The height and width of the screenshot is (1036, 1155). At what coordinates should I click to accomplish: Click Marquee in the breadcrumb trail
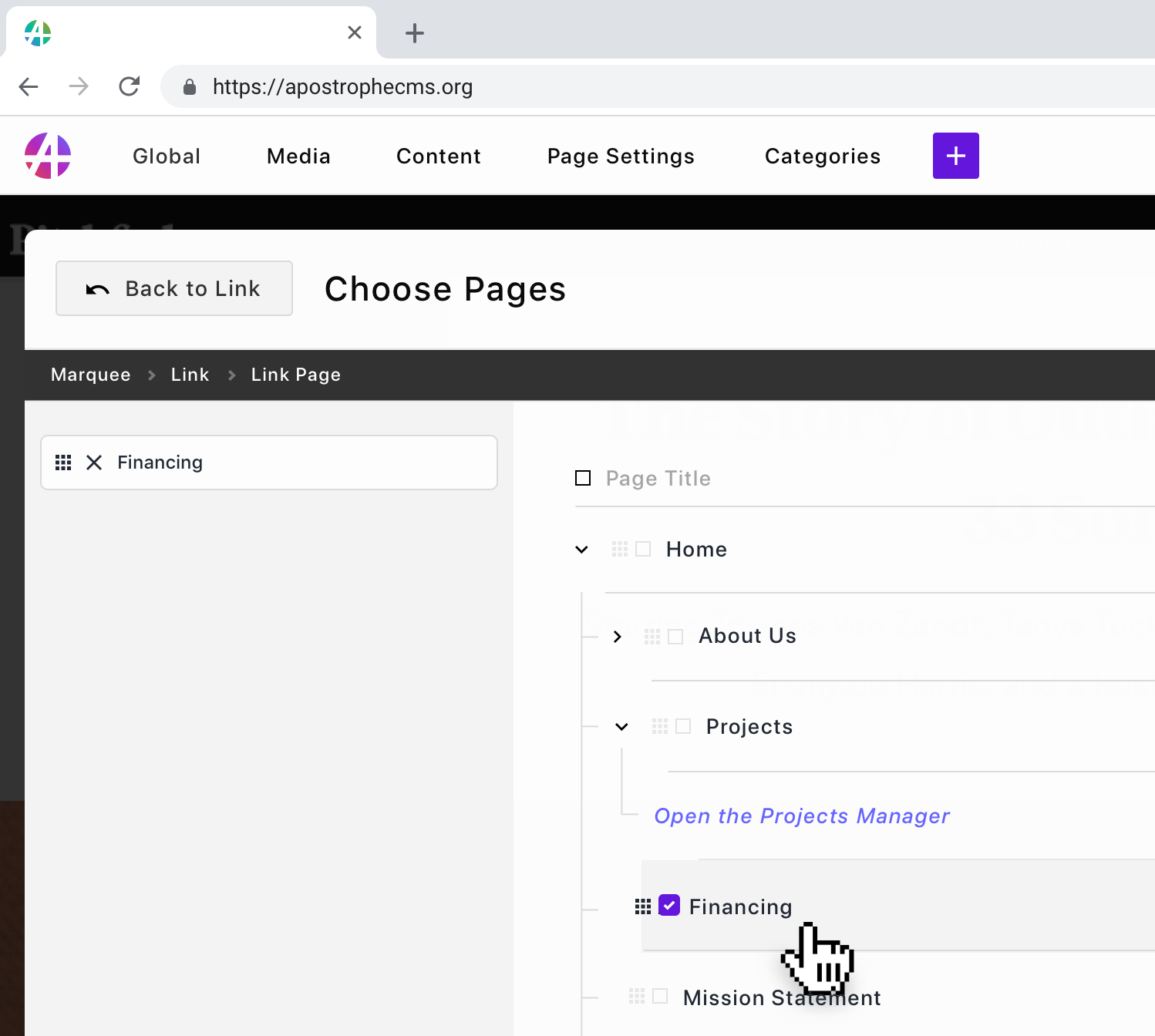pos(90,375)
